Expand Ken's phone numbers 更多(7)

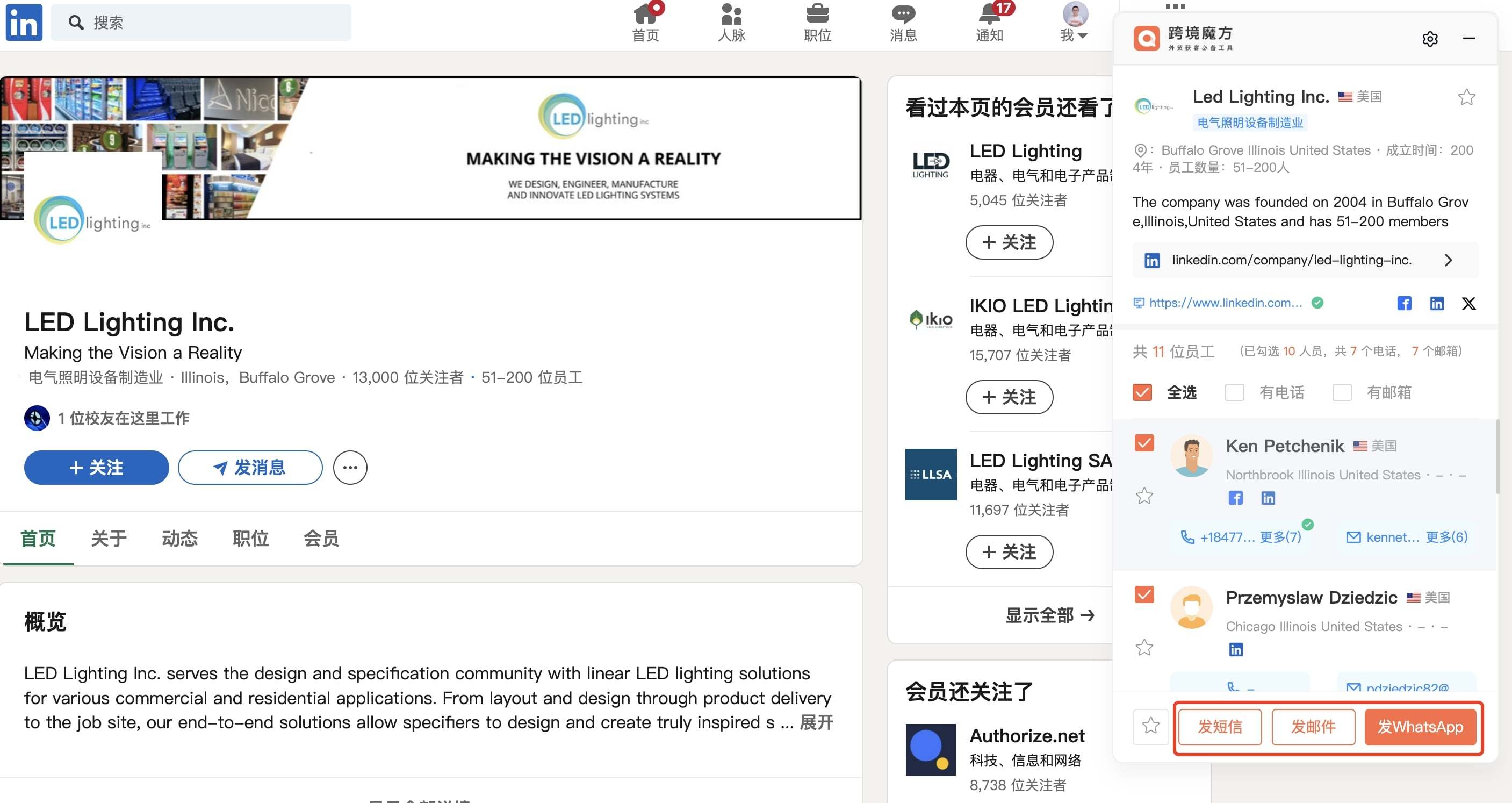pos(1280,537)
